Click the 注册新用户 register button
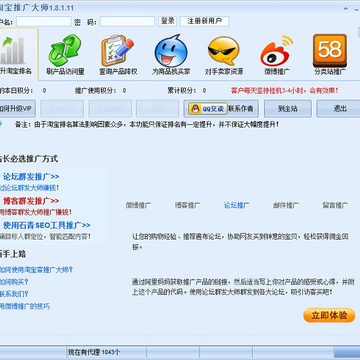This screenshot has height=360, width=360. click(205, 21)
